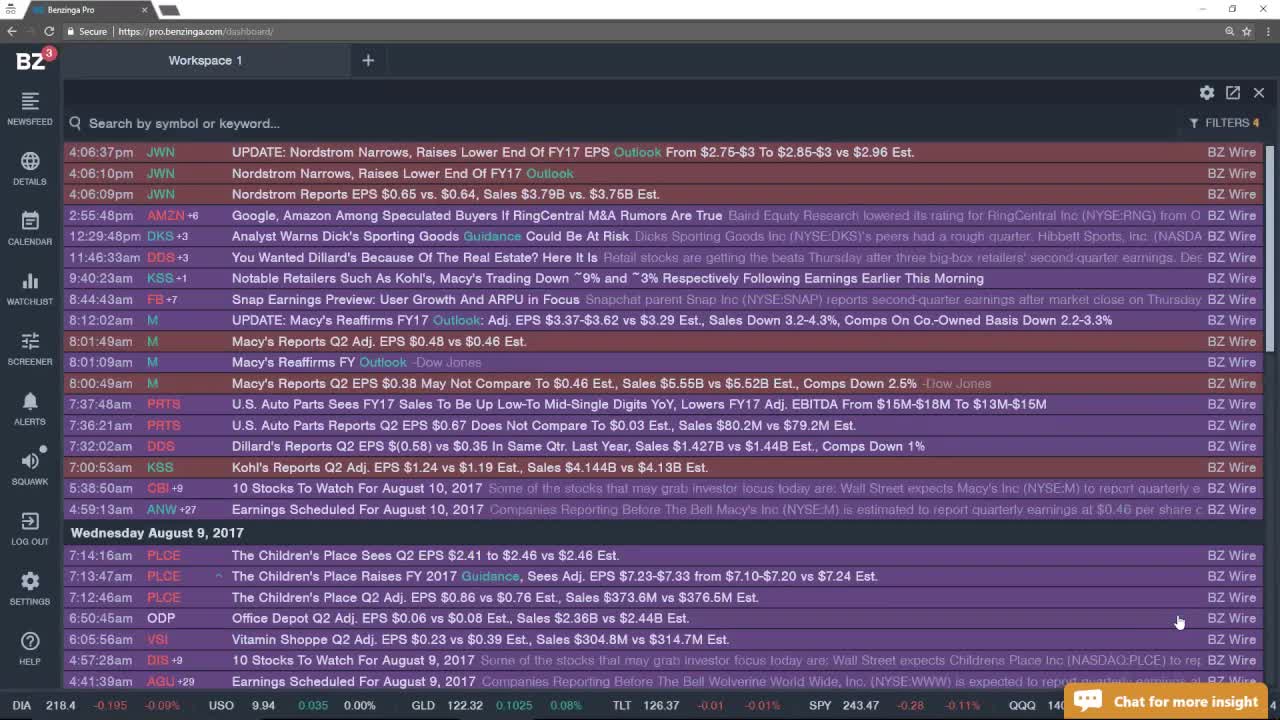Screen dimensions: 1280x720
Task: Pop out the newsfeed widget
Action: (1233, 92)
